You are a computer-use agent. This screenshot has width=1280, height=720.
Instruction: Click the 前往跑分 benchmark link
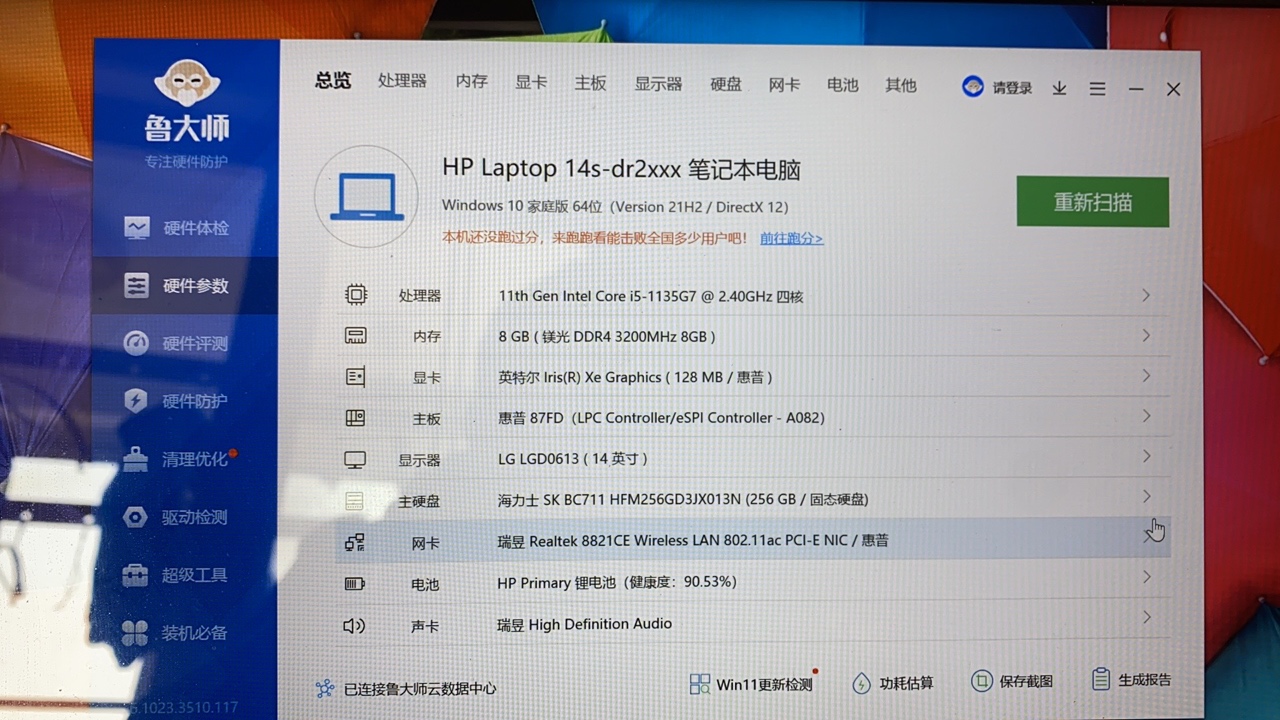(791, 239)
